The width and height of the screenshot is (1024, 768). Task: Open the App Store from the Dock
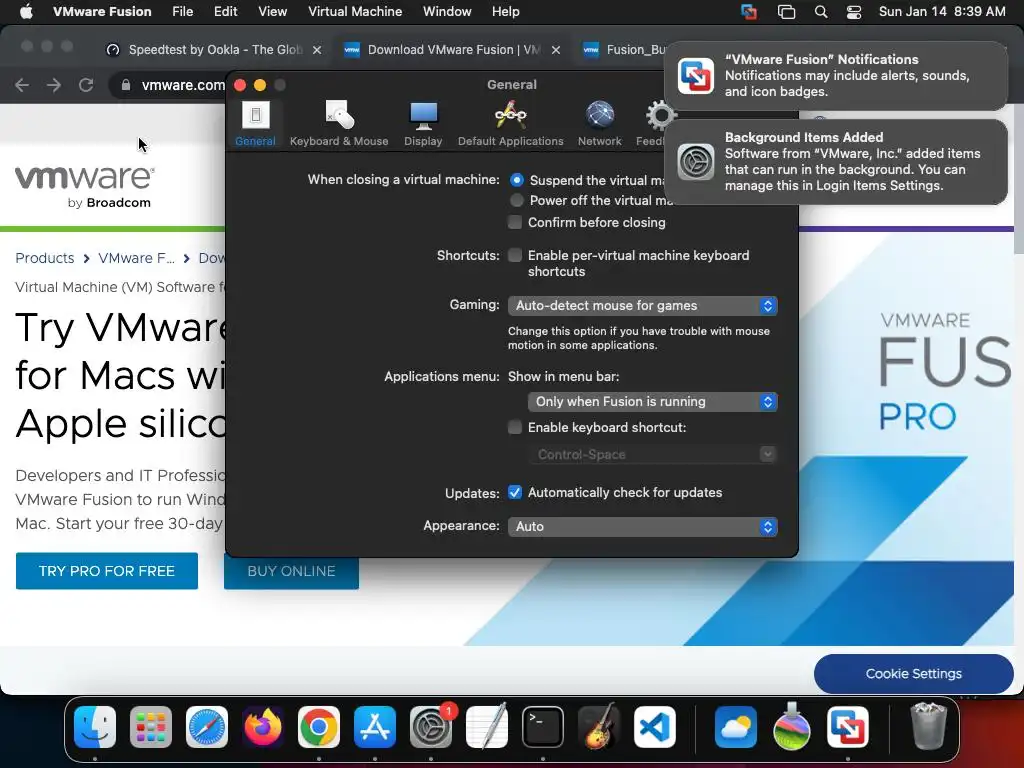[x=375, y=727]
